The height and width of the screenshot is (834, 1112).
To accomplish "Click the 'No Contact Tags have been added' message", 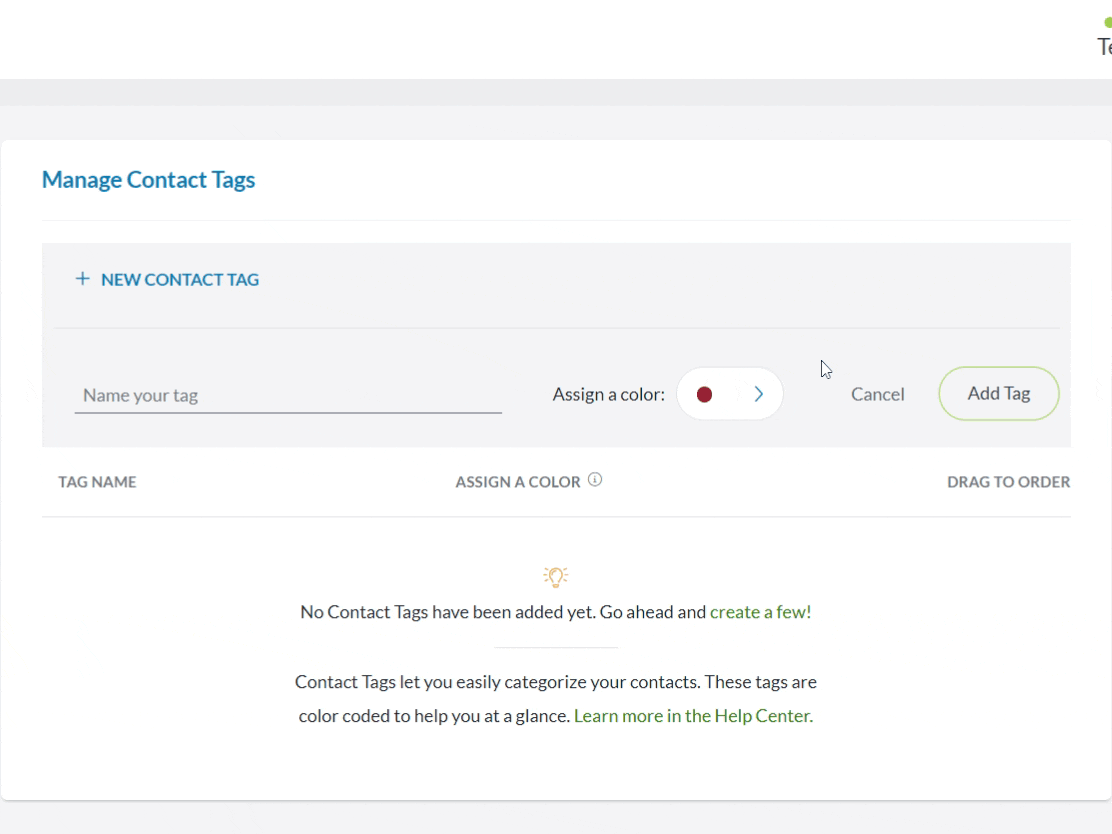I will (x=503, y=612).
